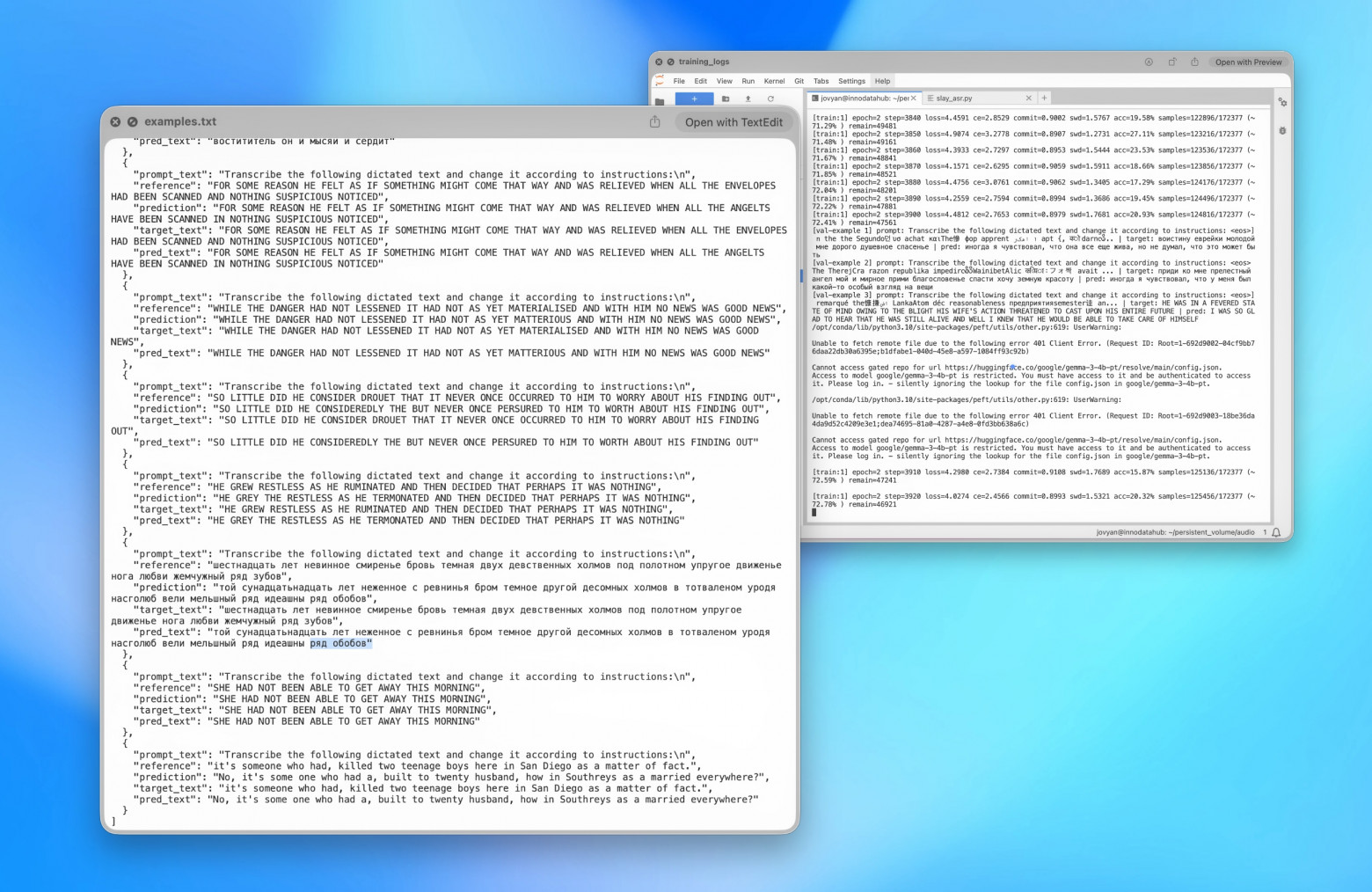Click the training_logs window title
The height and width of the screenshot is (892, 1372).
[x=704, y=62]
